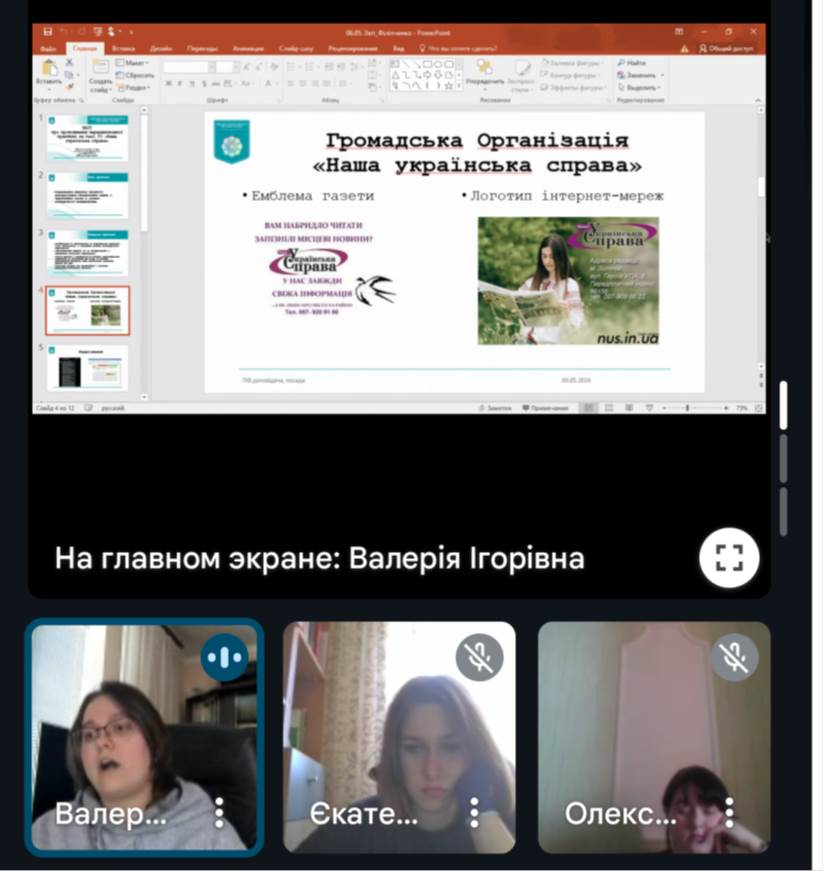Click the Find (Найти) magnifier button

631,63
